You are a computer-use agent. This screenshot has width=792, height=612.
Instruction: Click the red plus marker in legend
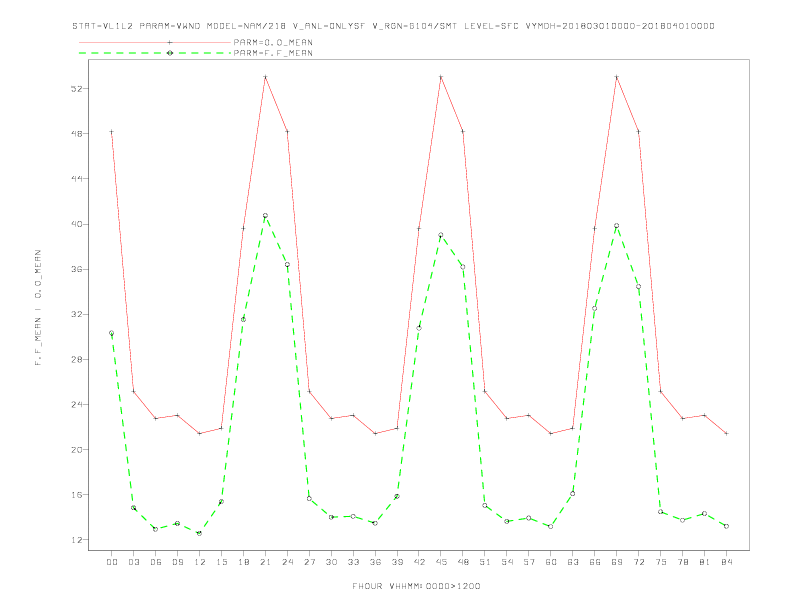tap(170, 42)
